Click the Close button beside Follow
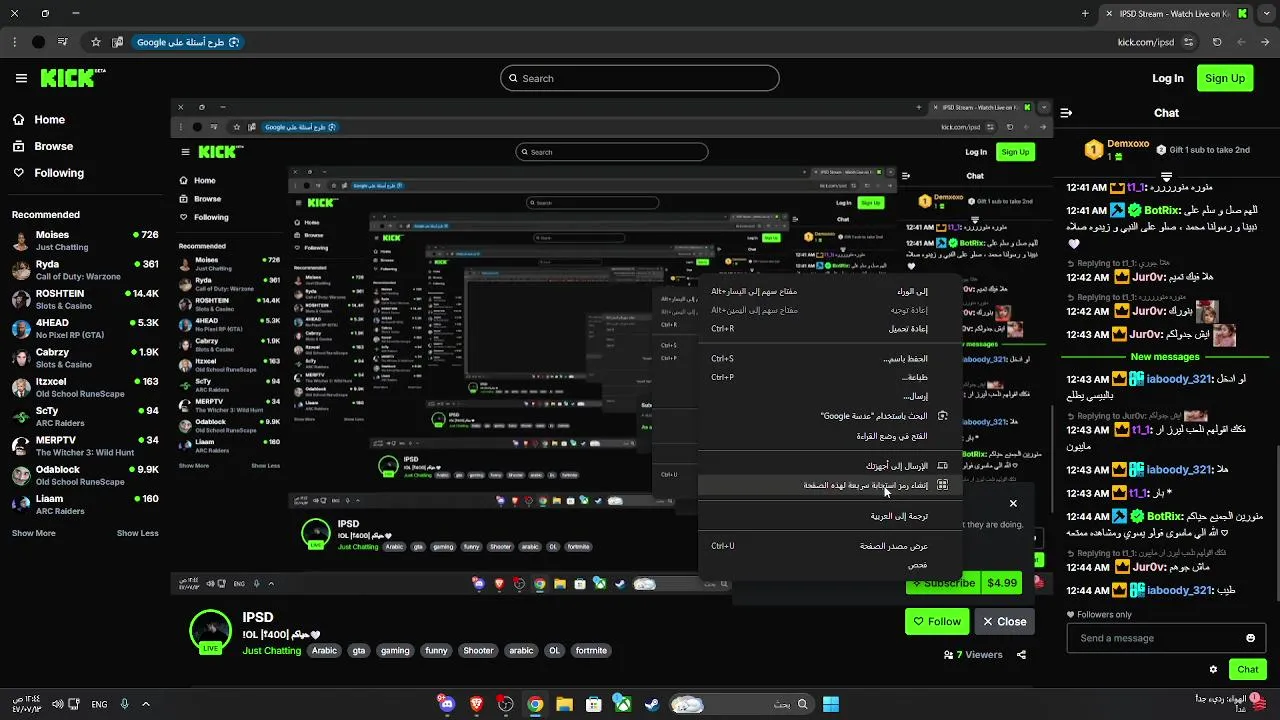Image resolution: width=1280 pixels, height=720 pixels. 1005,621
